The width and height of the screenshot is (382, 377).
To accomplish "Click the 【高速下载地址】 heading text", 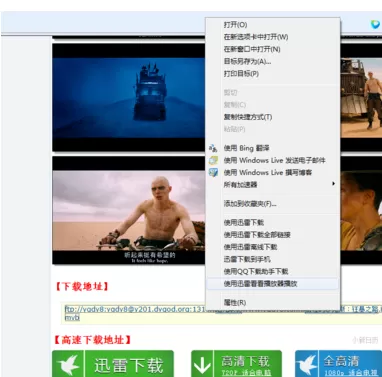I will point(93,340).
